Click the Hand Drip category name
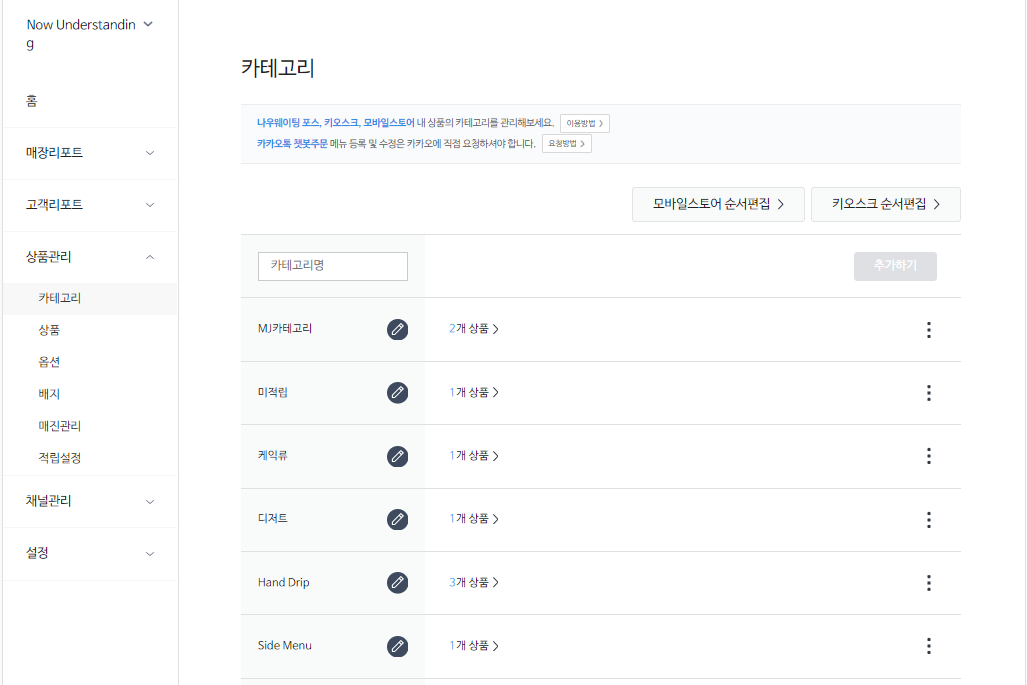Viewport: 1027px width, 685px height. [x=284, y=582]
